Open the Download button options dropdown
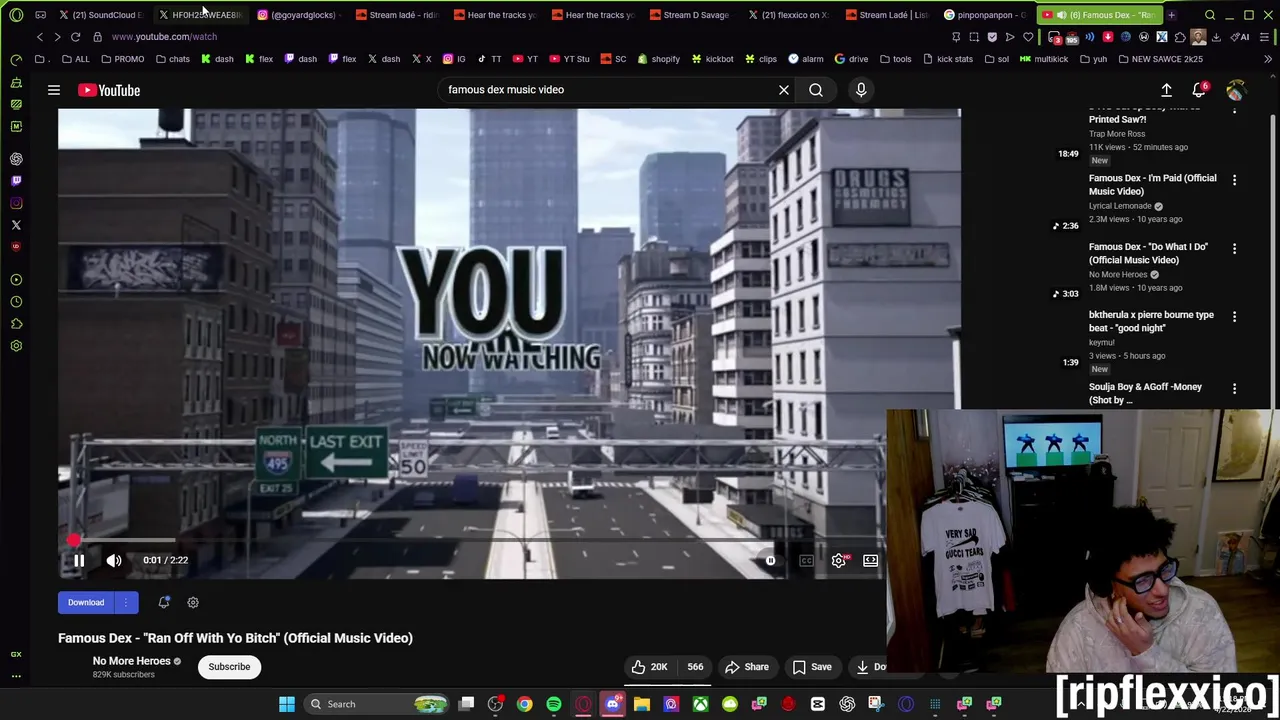Screen dimensions: 1280x720 pyautogui.click(x=126, y=602)
